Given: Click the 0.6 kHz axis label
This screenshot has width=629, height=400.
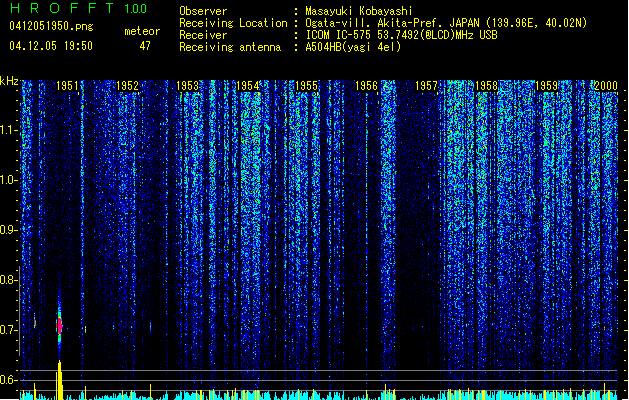Looking at the screenshot, I should pyautogui.click(x=8, y=380).
